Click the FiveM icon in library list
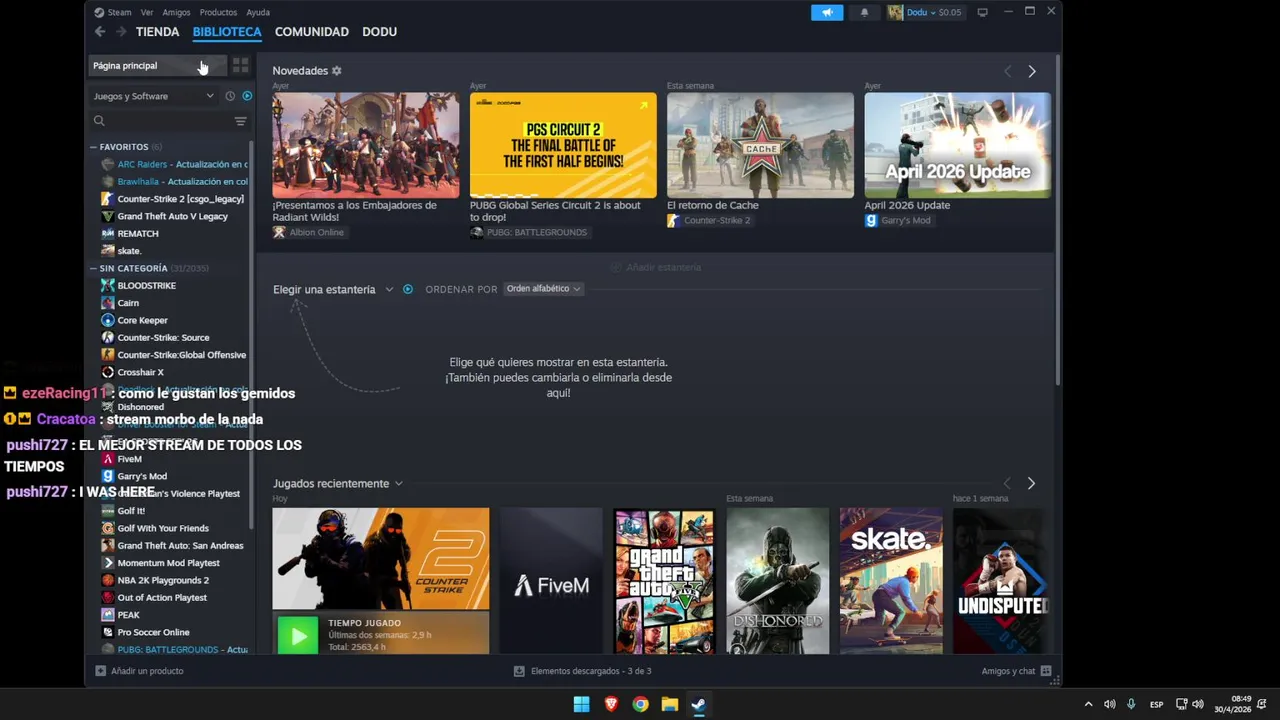 [x=108, y=459]
